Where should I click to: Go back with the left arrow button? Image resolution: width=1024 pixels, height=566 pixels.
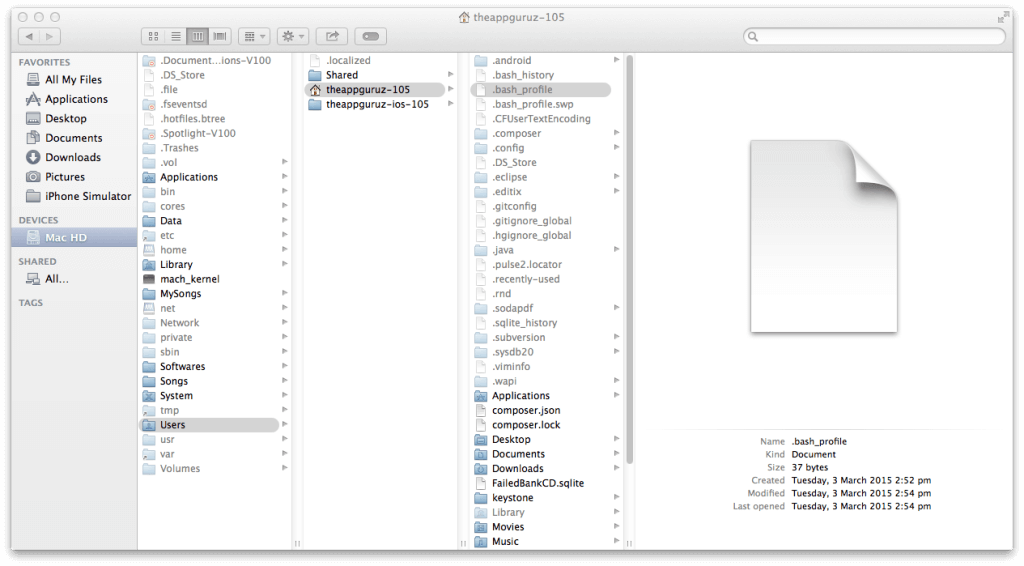click(29, 37)
